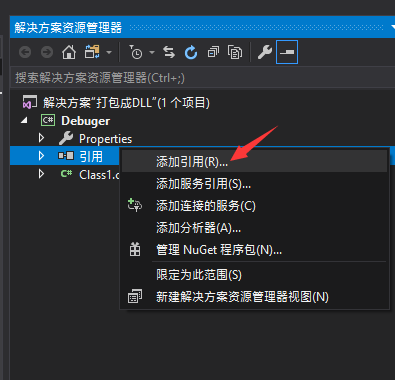395x380 pixels.
Task: Click the C# file icon beside Class1.cs
Action: tap(66, 173)
